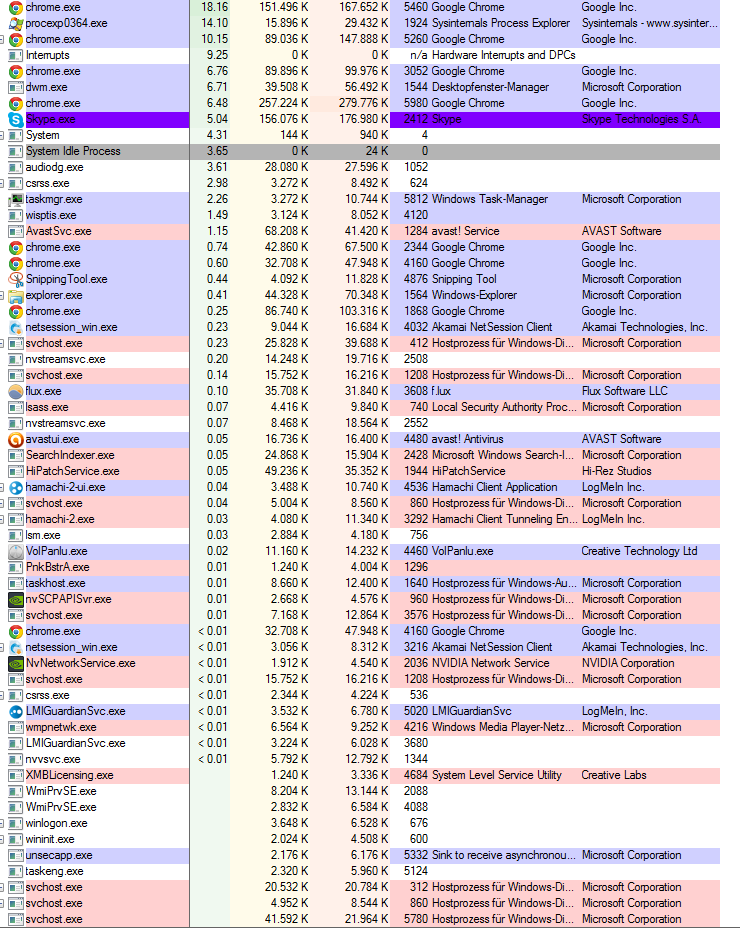Viewport: 740px width, 928px height.
Task: Click 'Sysinternals - www.sysinter...' company text
Action: coord(649,23)
